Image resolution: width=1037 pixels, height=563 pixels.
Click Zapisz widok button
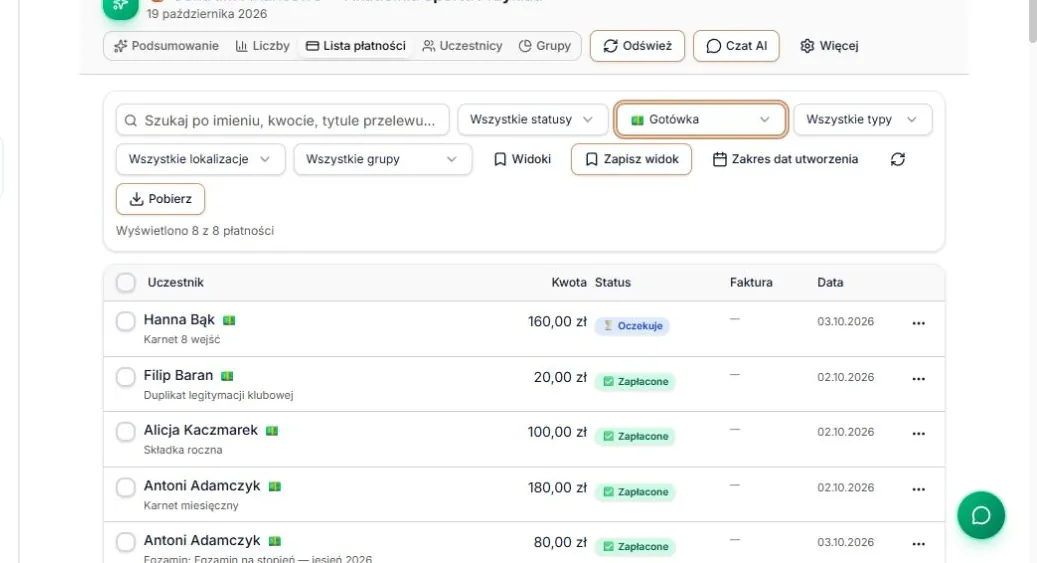(x=632, y=159)
